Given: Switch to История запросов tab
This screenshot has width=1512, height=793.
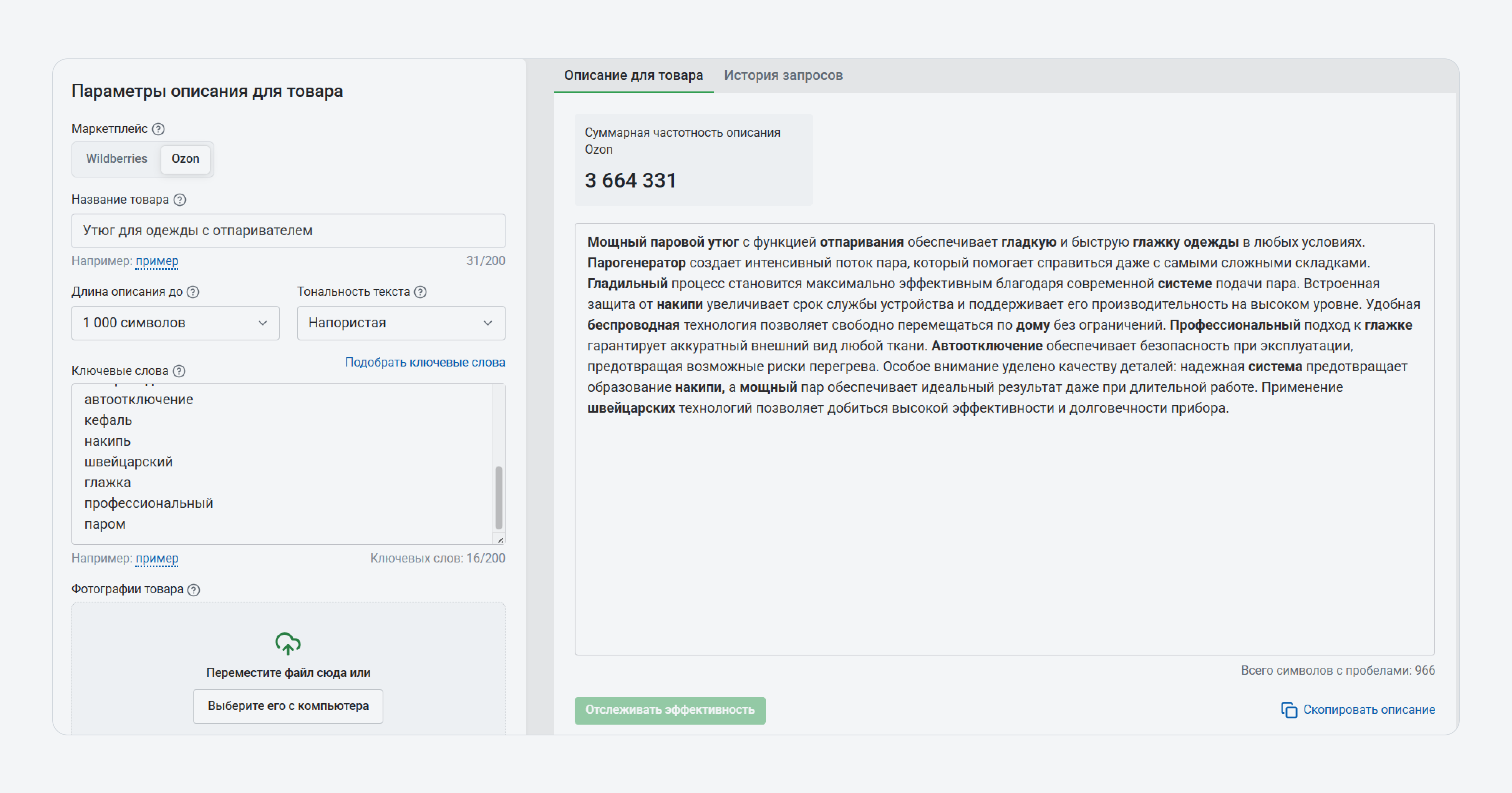Looking at the screenshot, I should [783, 76].
